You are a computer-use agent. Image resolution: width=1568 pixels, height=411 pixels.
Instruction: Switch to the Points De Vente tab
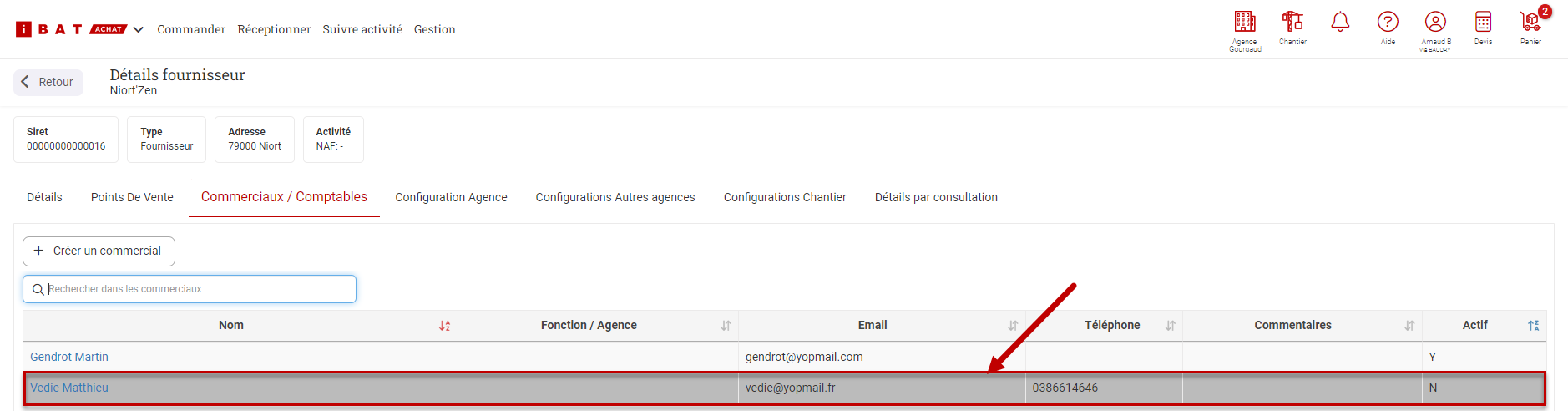(132, 197)
